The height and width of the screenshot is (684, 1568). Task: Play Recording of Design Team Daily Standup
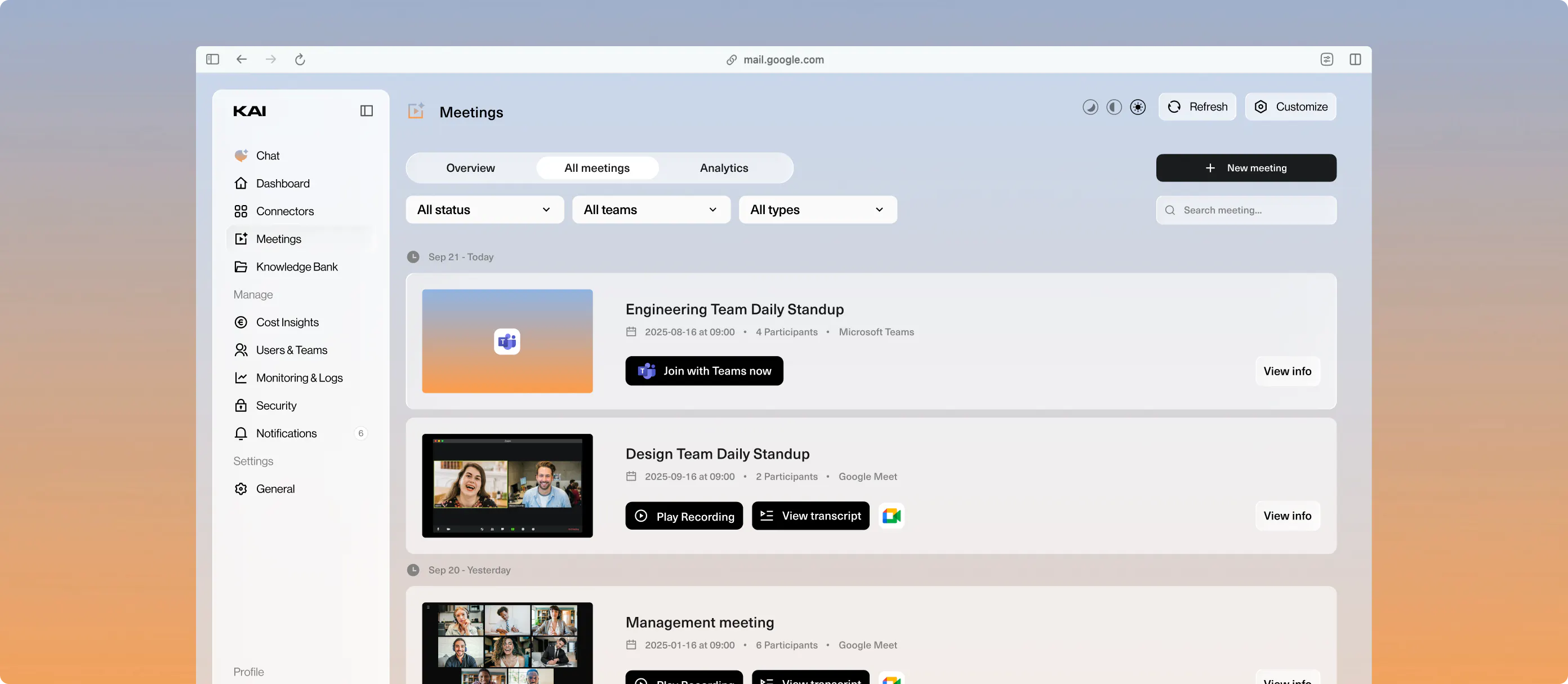click(684, 516)
